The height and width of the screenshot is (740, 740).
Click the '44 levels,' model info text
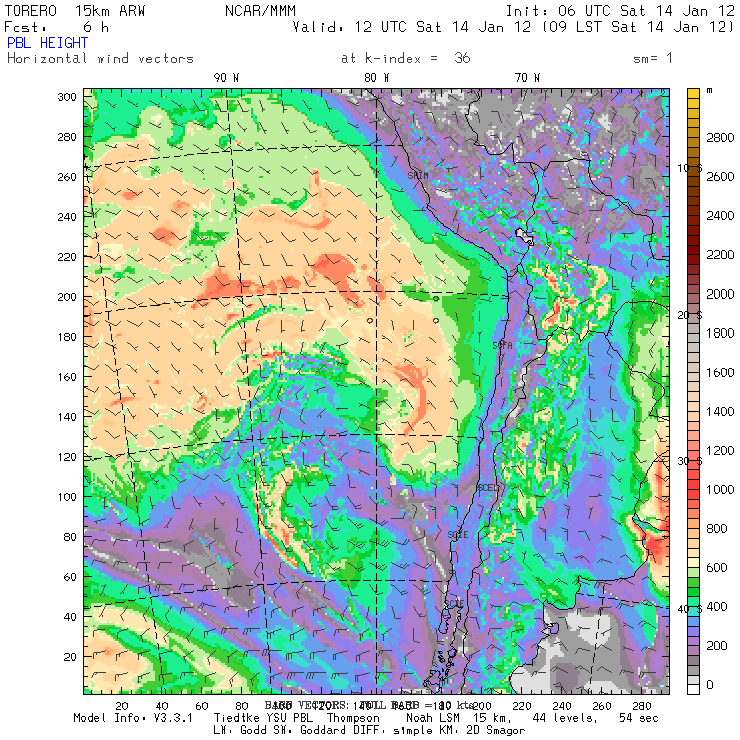point(565,718)
